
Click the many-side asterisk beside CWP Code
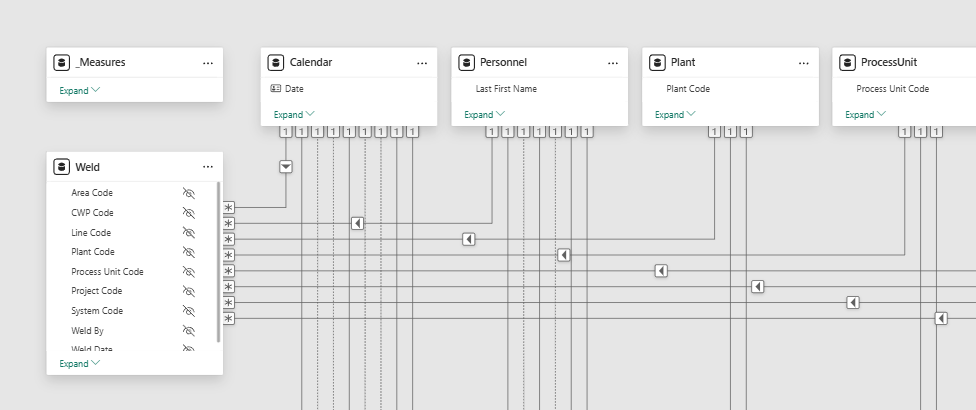229,223
